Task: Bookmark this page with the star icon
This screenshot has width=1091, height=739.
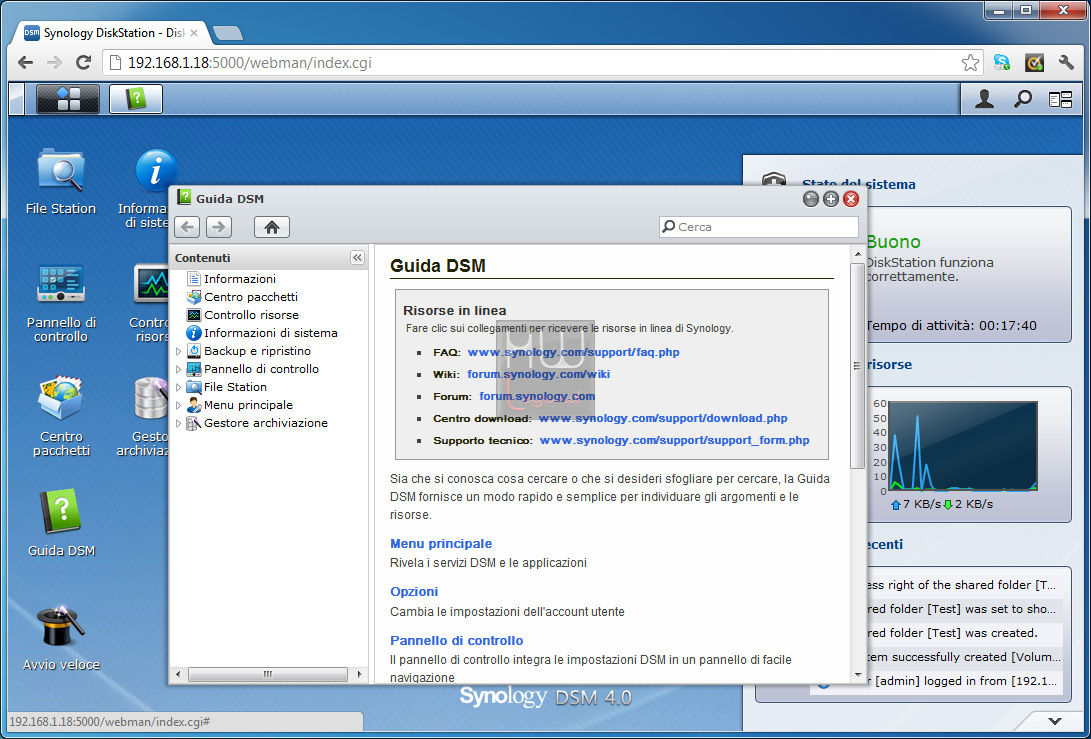Action: pos(970,63)
